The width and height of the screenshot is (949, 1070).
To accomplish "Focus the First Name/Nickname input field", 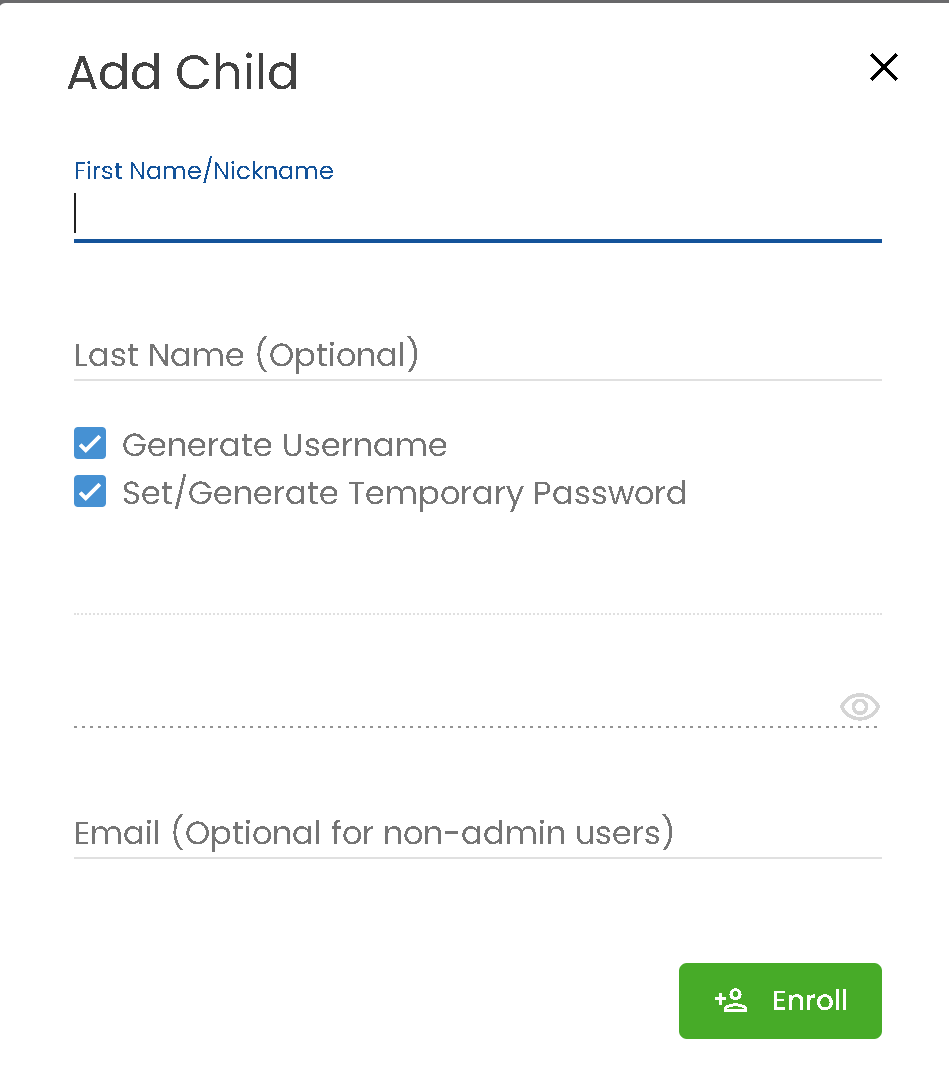I will pos(478,214).
